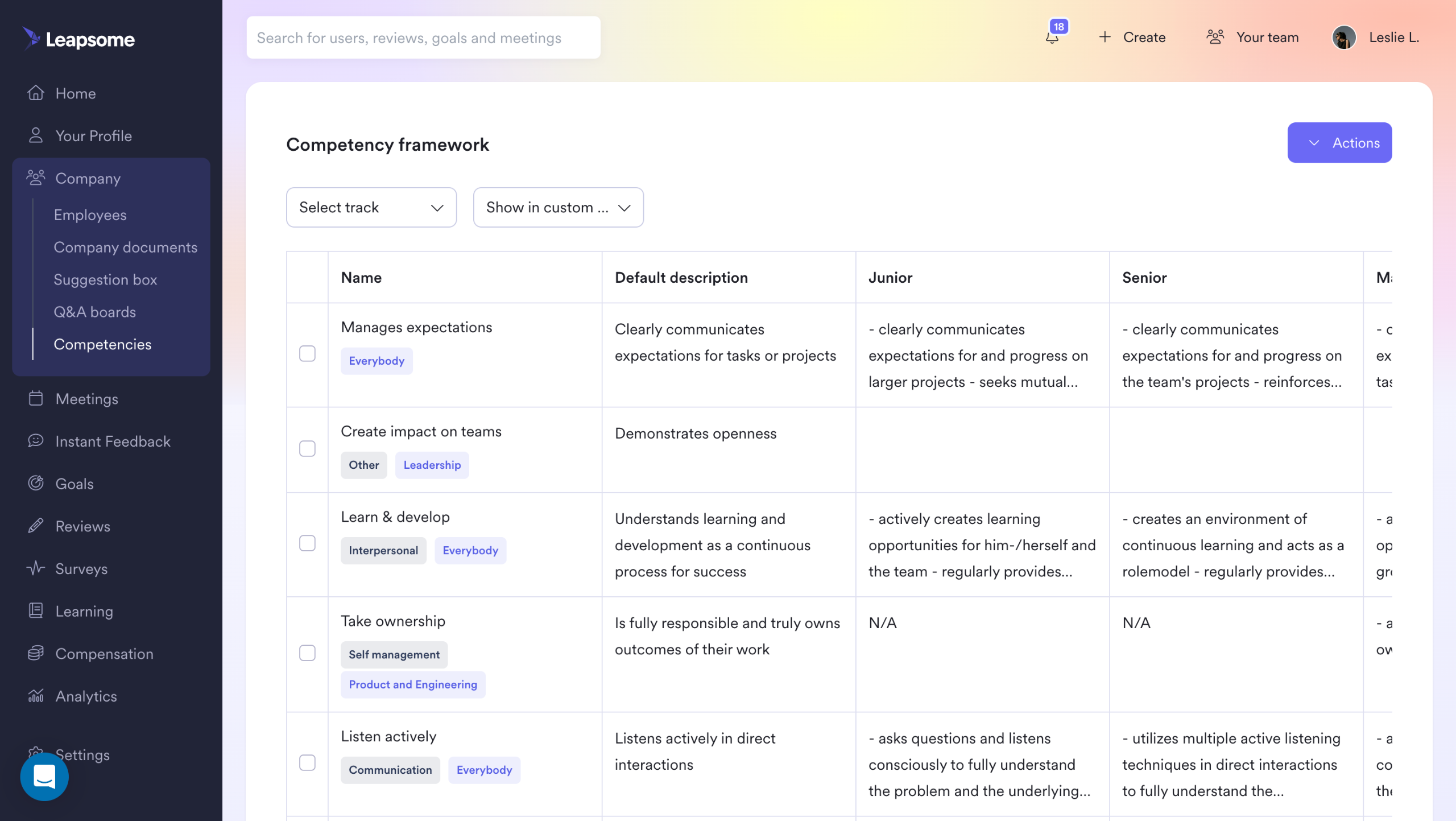Tick the Listen actively row checkbox

(x=307, y=762)
